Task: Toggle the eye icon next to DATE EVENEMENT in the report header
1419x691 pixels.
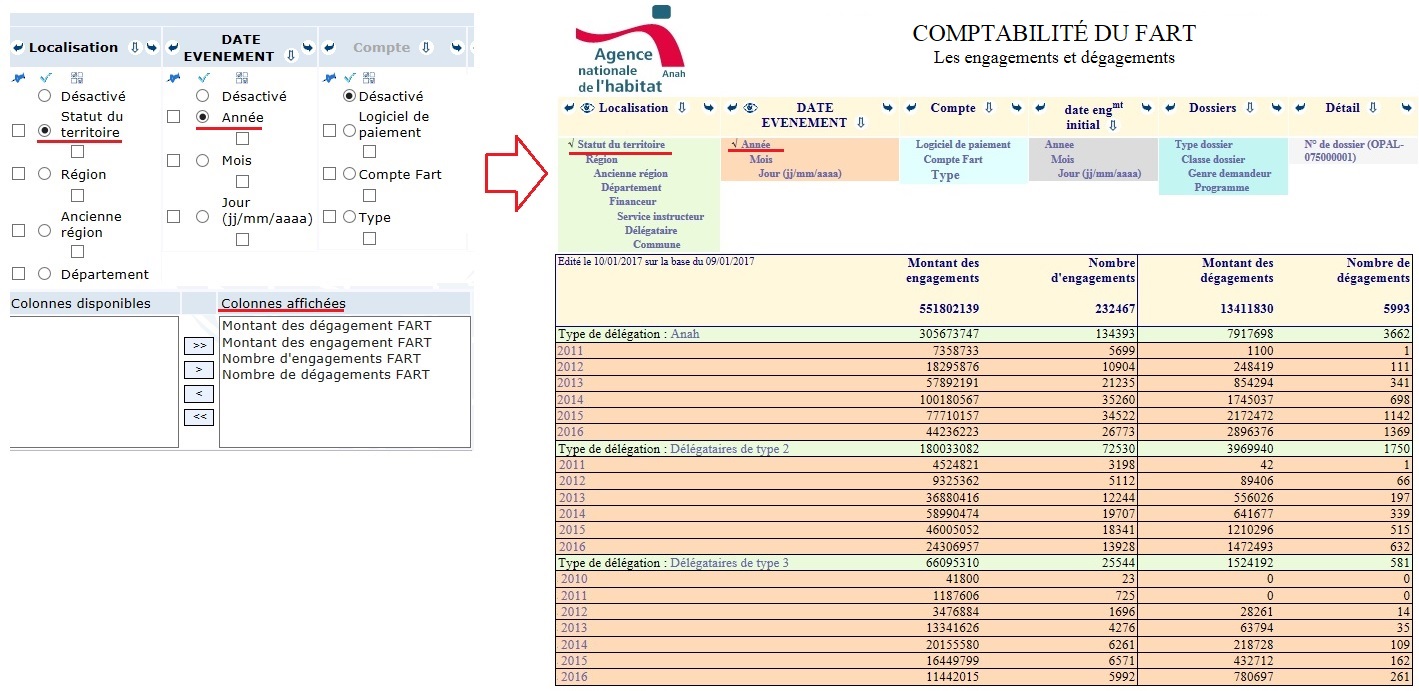Action: (751, 108)
